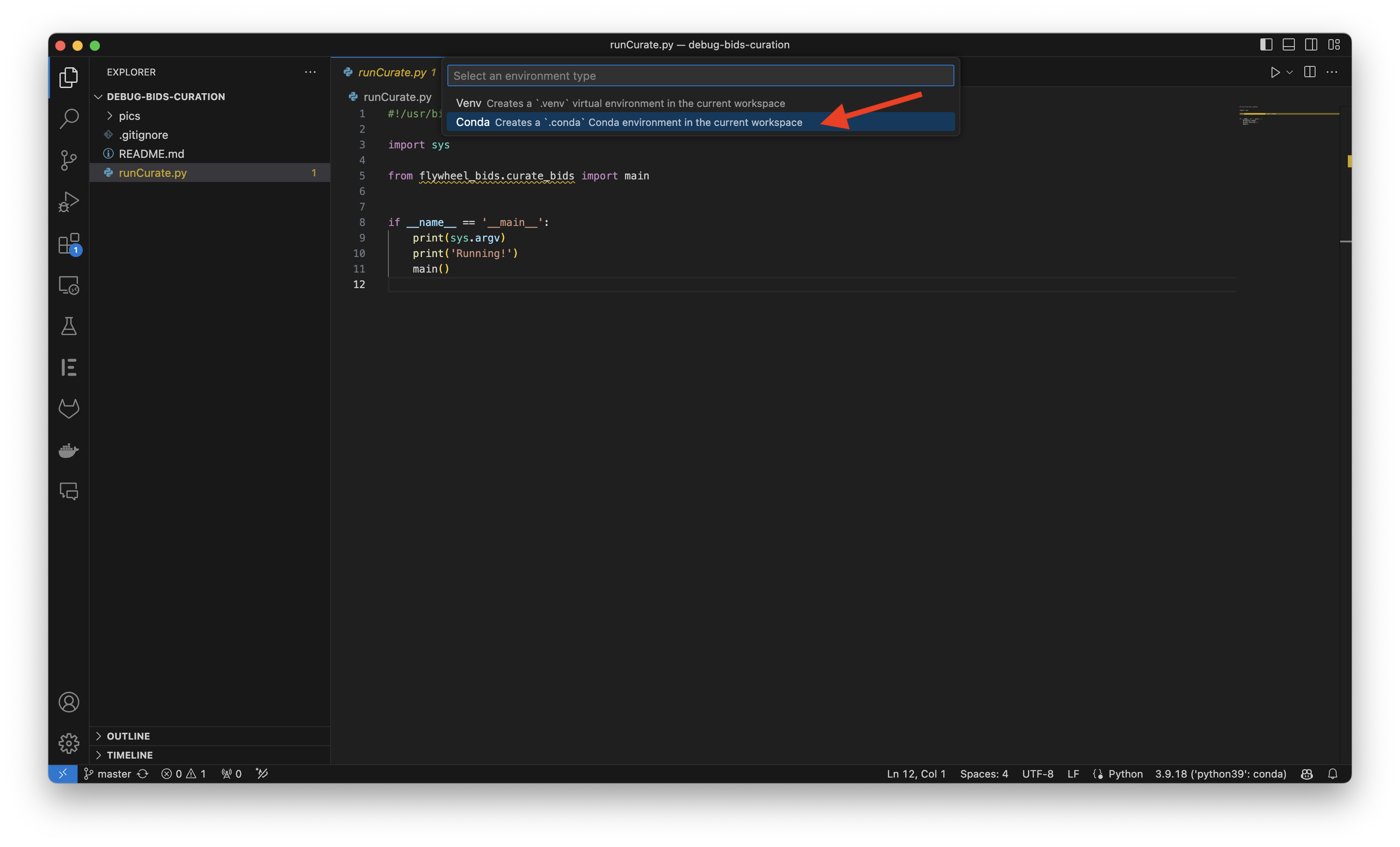Open the Docker whale icon view
1400x847 pixels.
tap(69, 450)
